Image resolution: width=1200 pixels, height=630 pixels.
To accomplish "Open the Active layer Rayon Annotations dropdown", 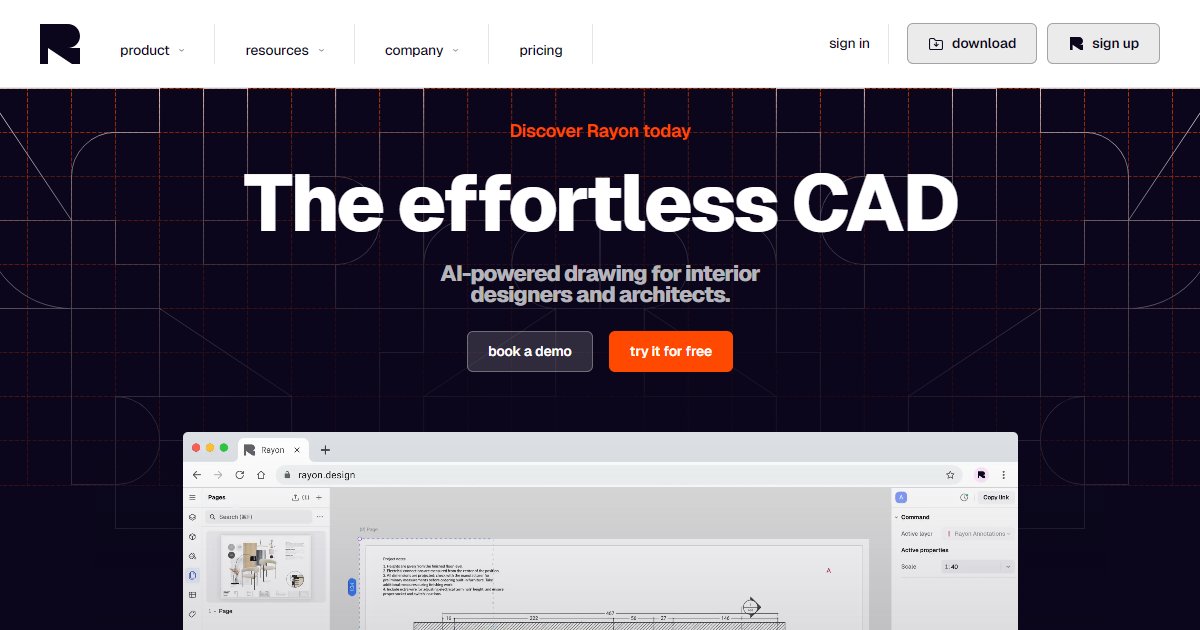I will pos(977,534).
